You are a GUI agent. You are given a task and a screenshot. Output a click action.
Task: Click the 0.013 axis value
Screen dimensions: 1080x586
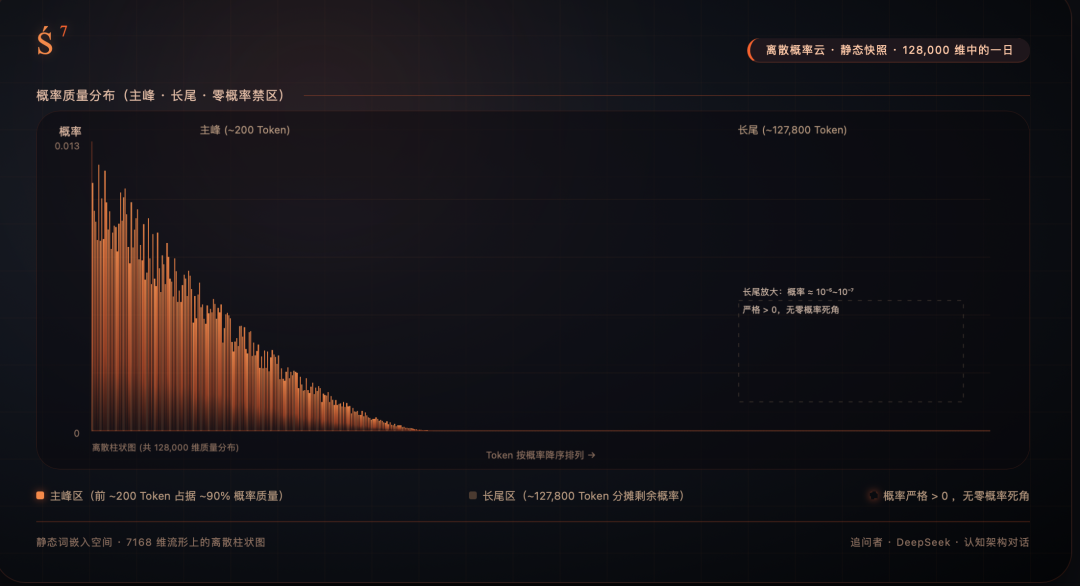tap(67, 146)
